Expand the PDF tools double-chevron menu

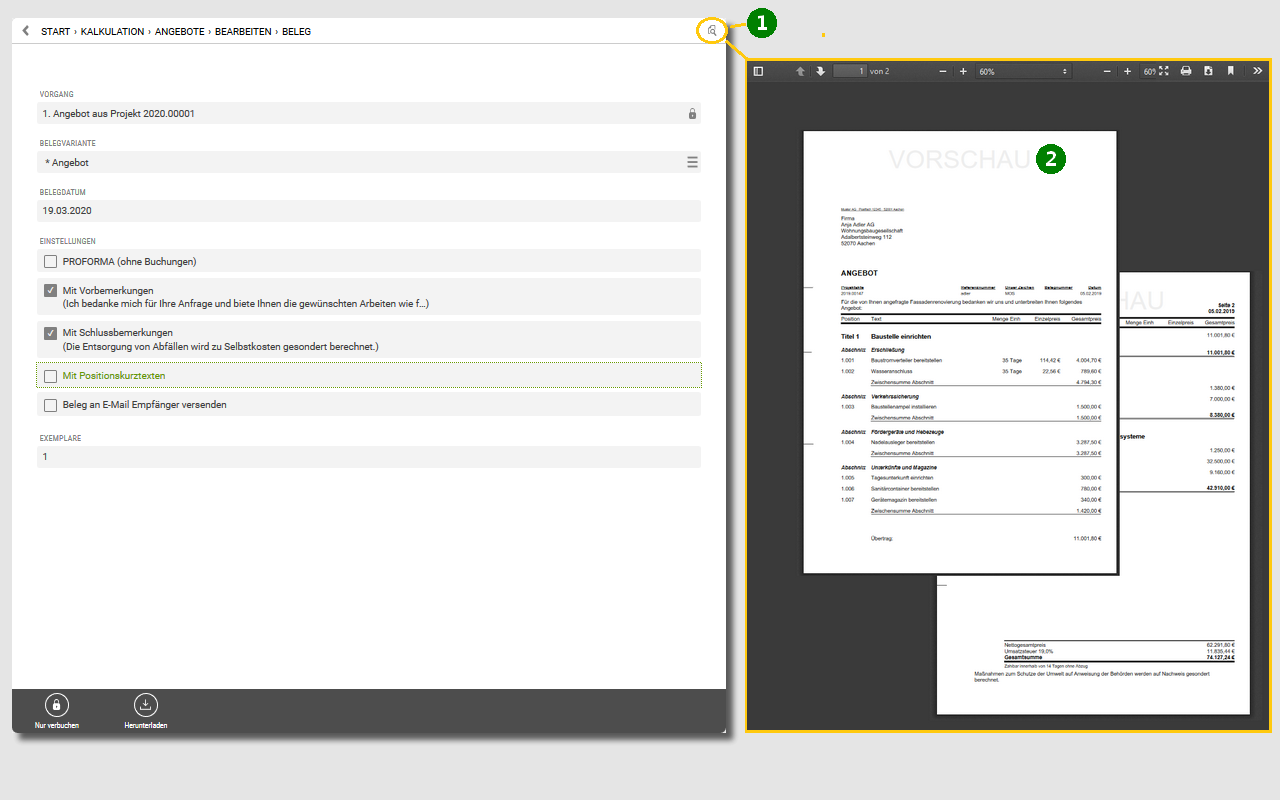tap(1257, 71)
